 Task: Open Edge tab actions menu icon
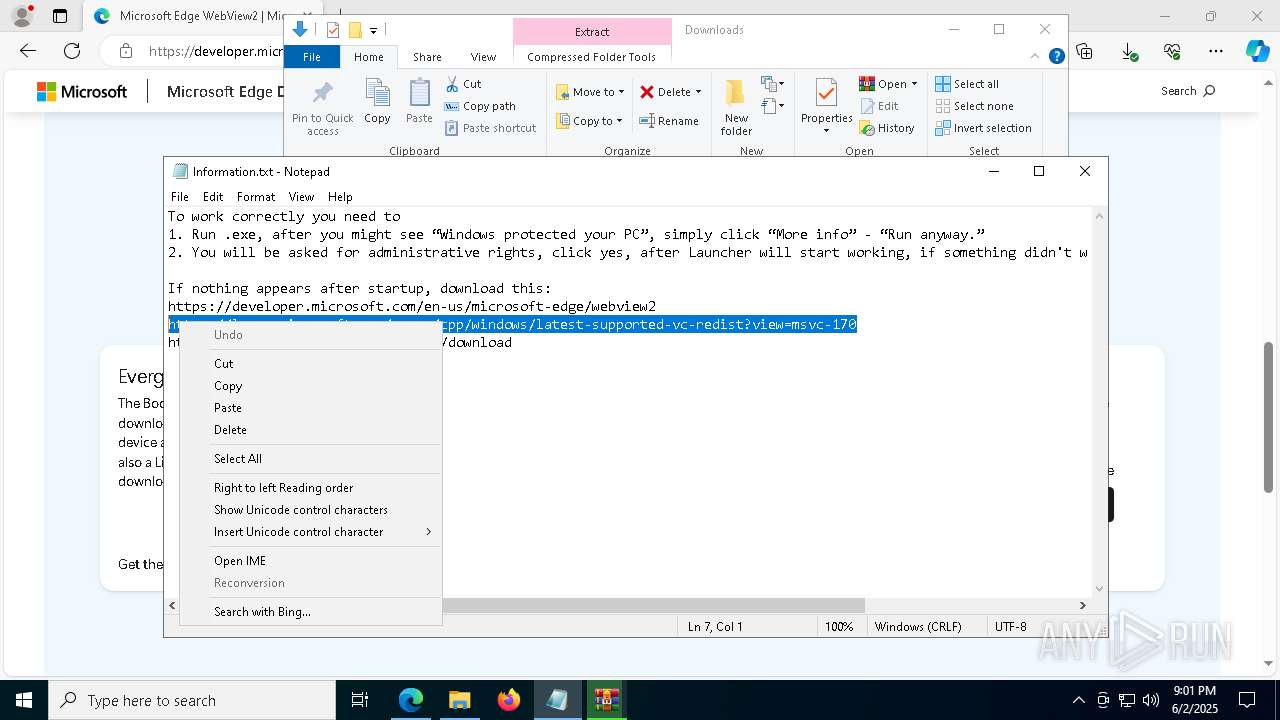[60, 16]
